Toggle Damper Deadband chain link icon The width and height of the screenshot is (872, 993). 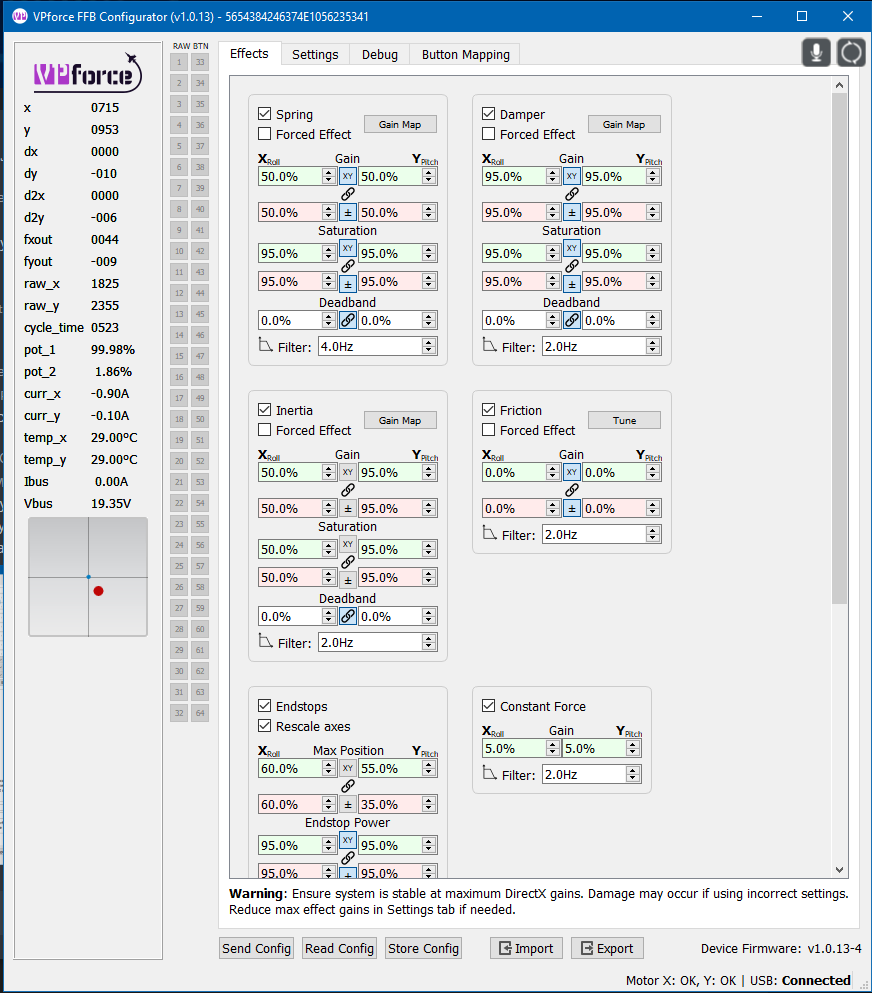[572, 320]
